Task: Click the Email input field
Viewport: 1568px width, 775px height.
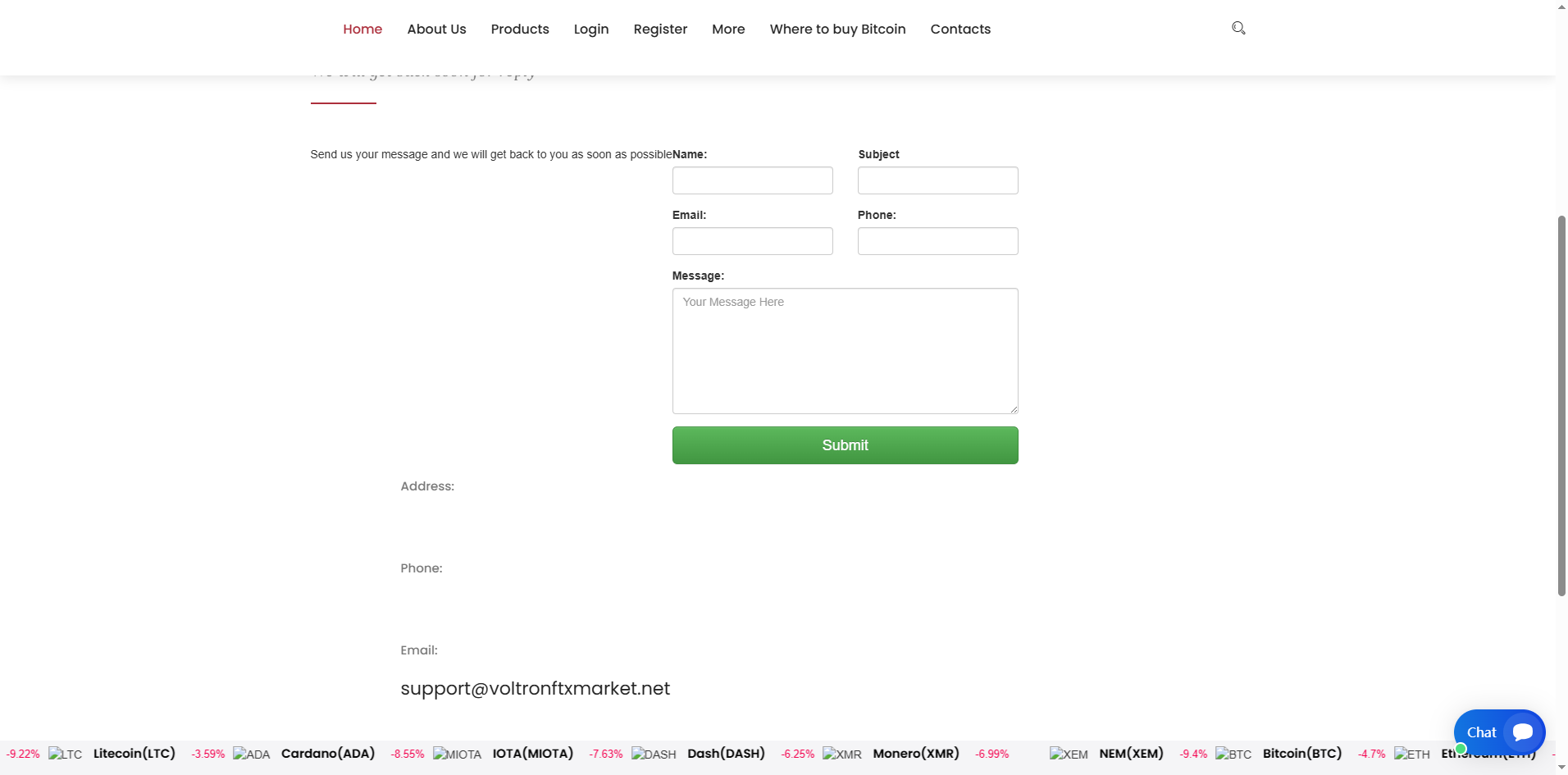Action: pyautogui.click(x=752, y=241)
